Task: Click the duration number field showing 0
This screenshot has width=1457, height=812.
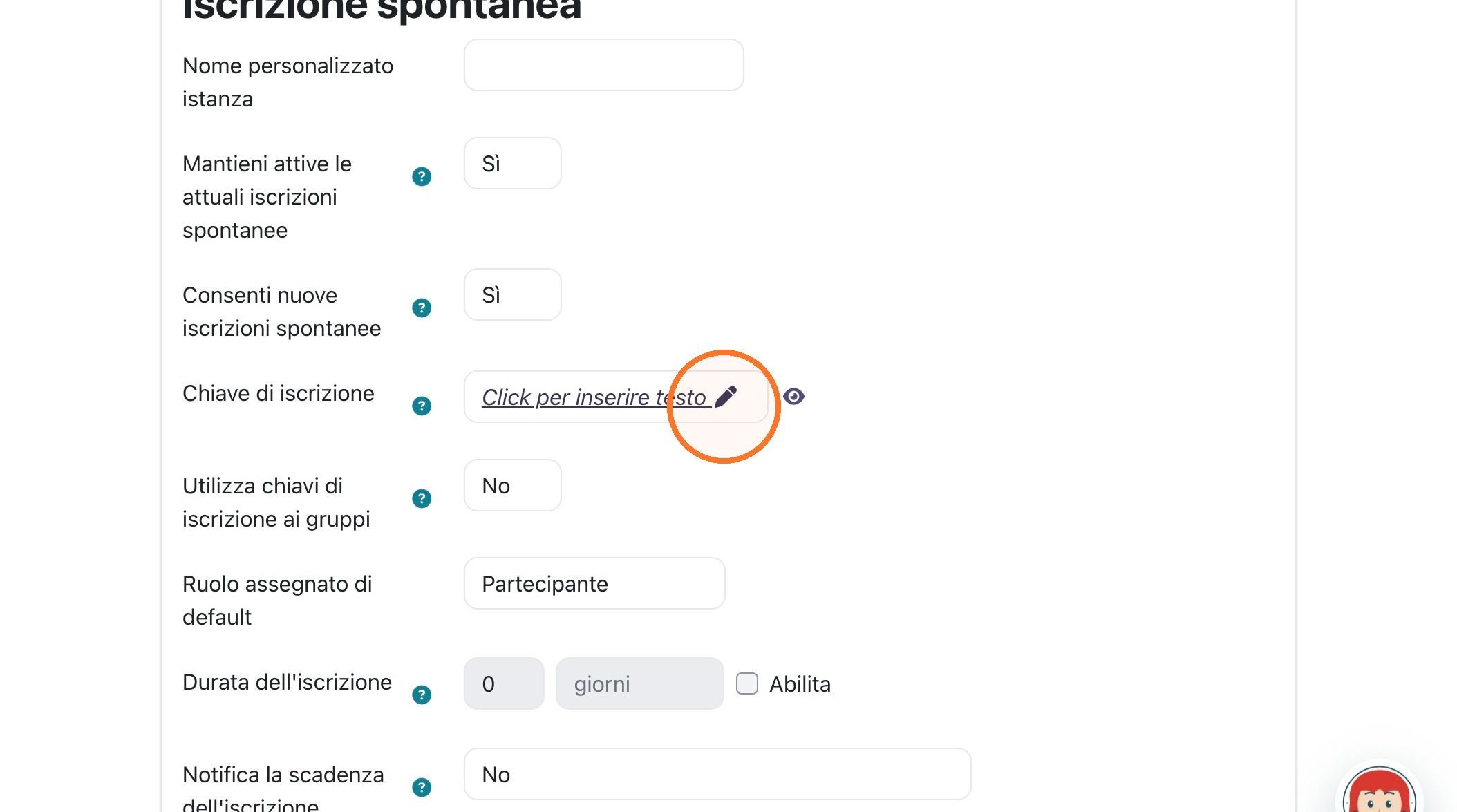Action: pos(504,683)
